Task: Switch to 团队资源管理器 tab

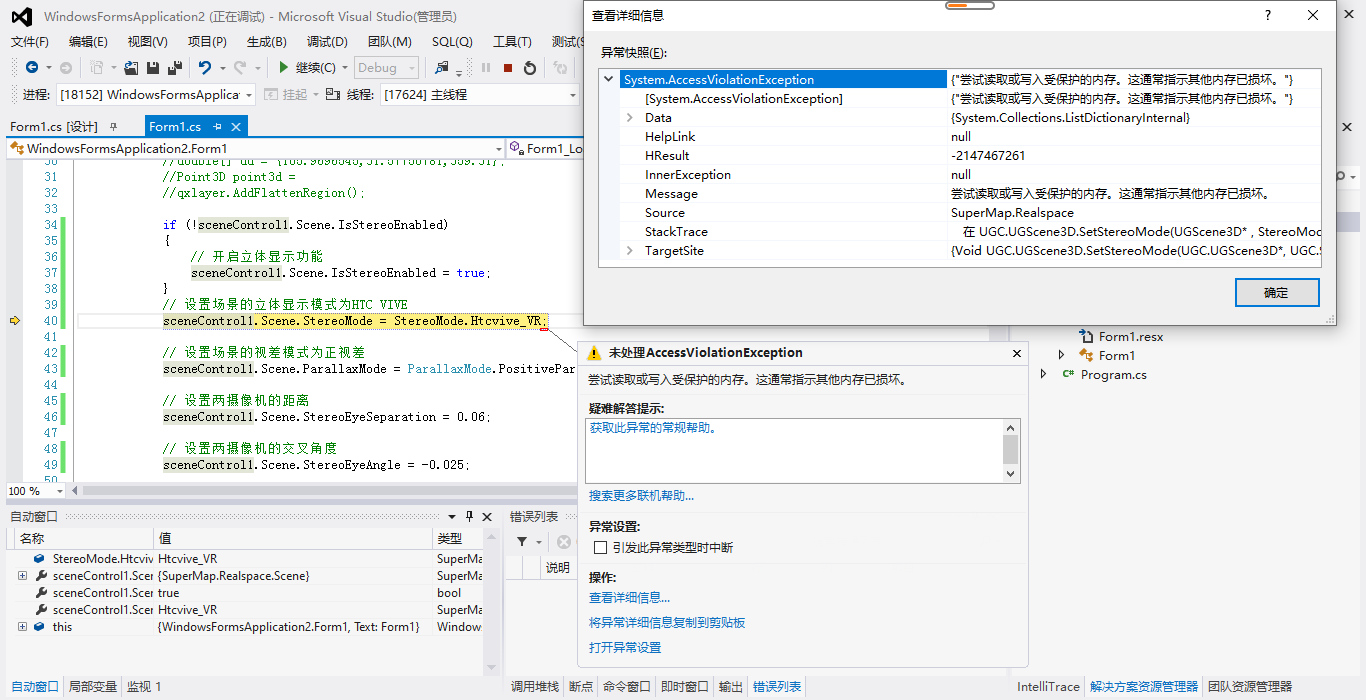Action: click(x=1250, y=687)
